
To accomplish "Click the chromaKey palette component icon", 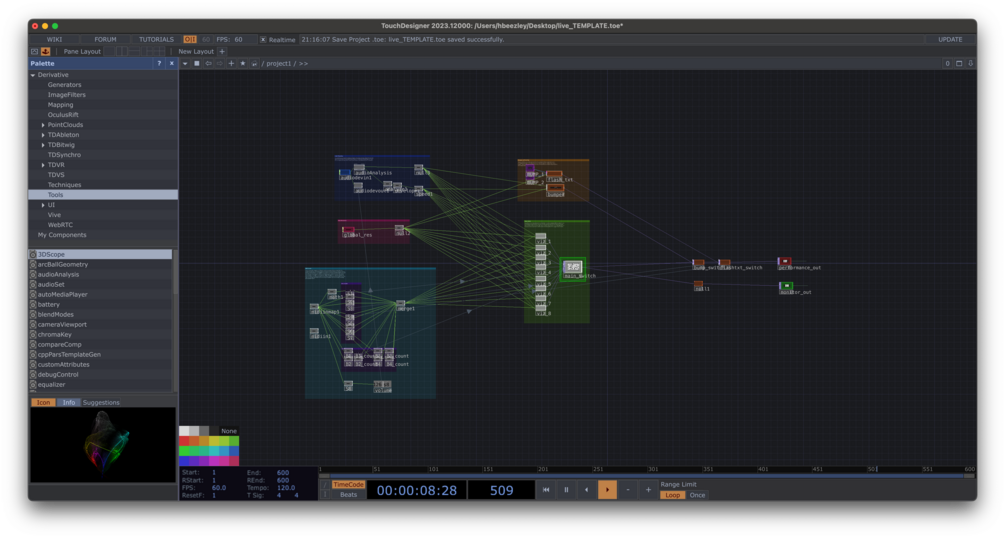I will pos(33,335).
